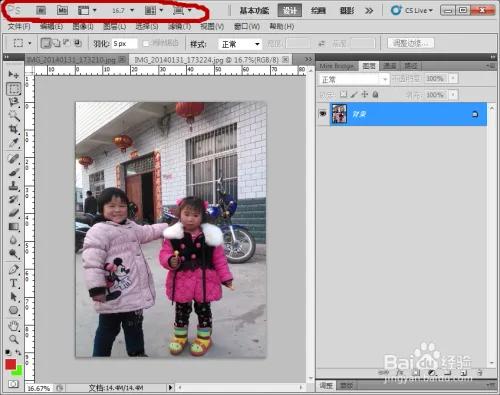
Task: Select the Path Selection tool
Action: (13, 296)
